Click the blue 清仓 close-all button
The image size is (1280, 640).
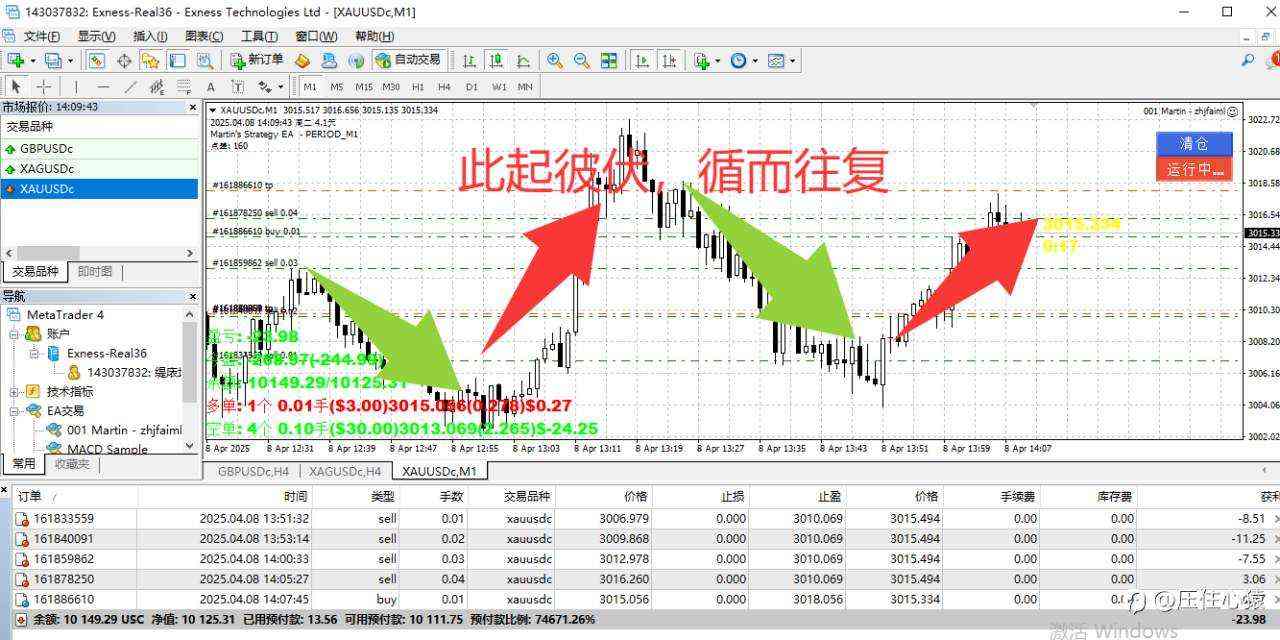[x=1194, y=144]
